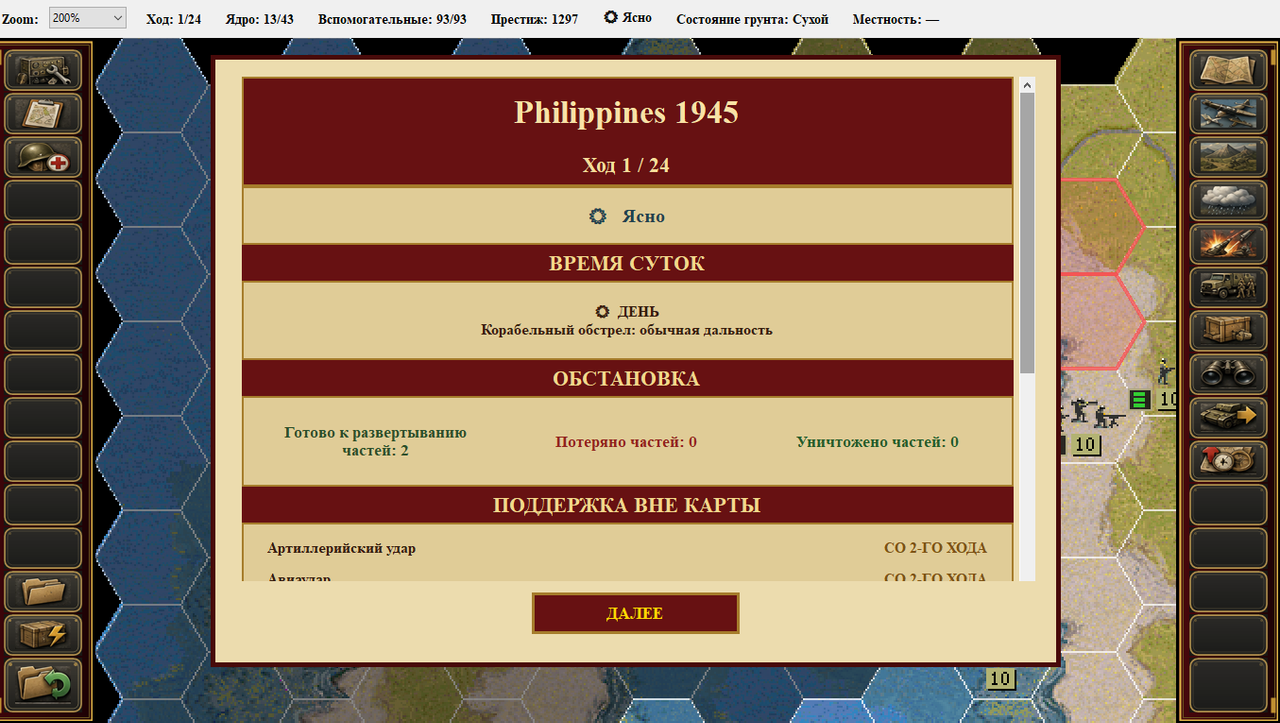This screenshot has width=1280, height=723.
Task: Click the 'Престиж: 1297' status entry
Action: click(536, 19)
